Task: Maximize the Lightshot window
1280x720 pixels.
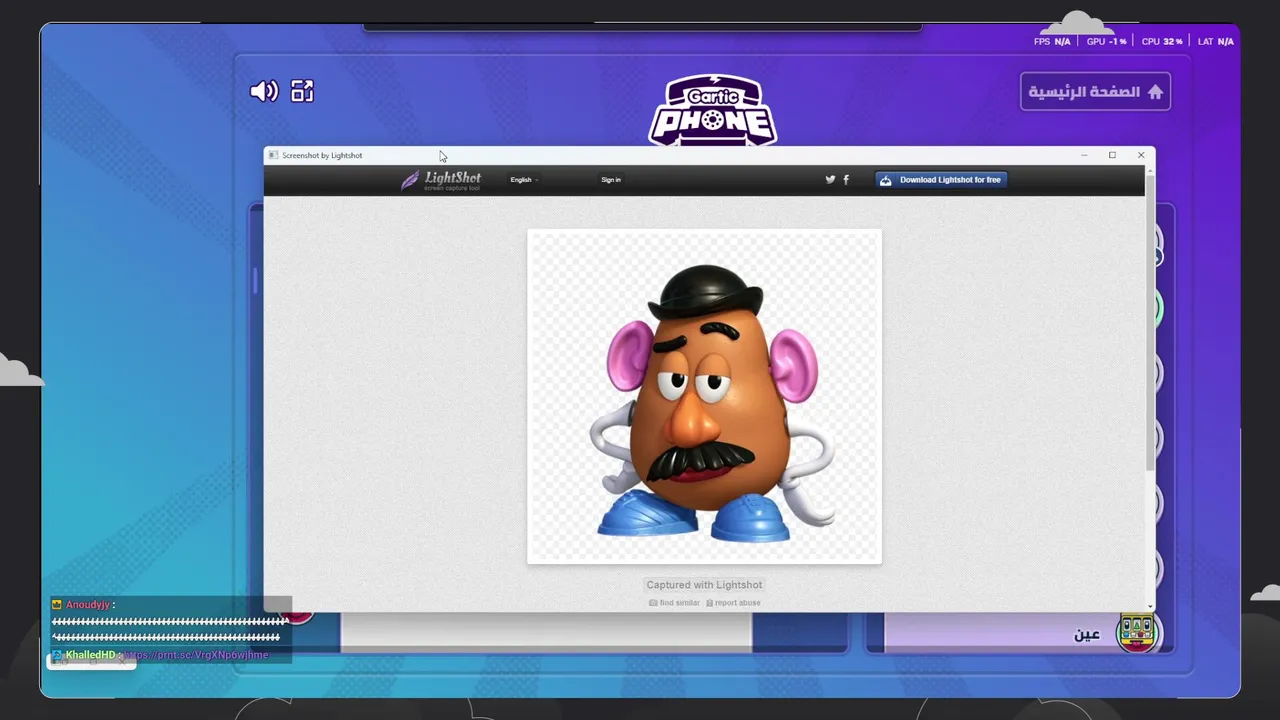Action: tap(1112, 155)
